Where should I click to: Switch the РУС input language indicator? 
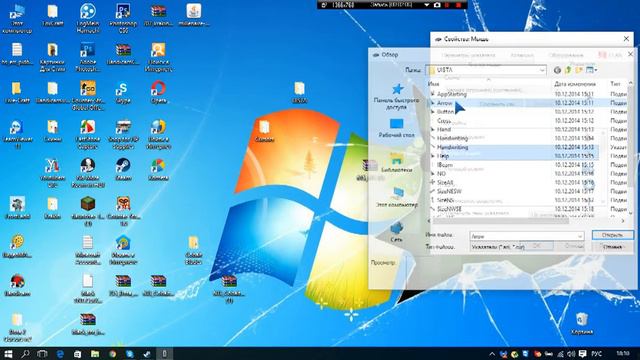(x=597, y=354)
